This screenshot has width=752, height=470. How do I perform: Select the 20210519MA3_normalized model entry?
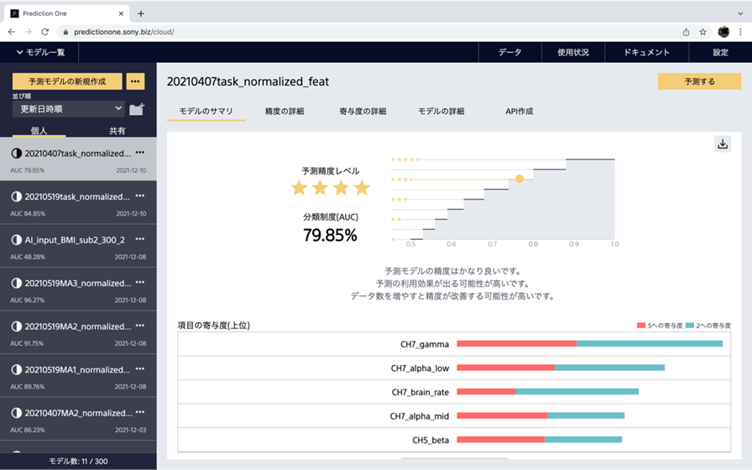coord(78,289)
